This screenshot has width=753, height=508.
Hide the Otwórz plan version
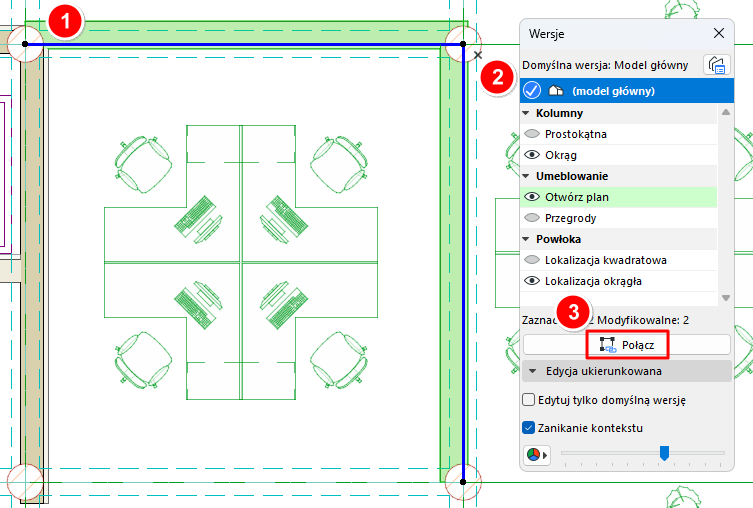pos(532,197)
